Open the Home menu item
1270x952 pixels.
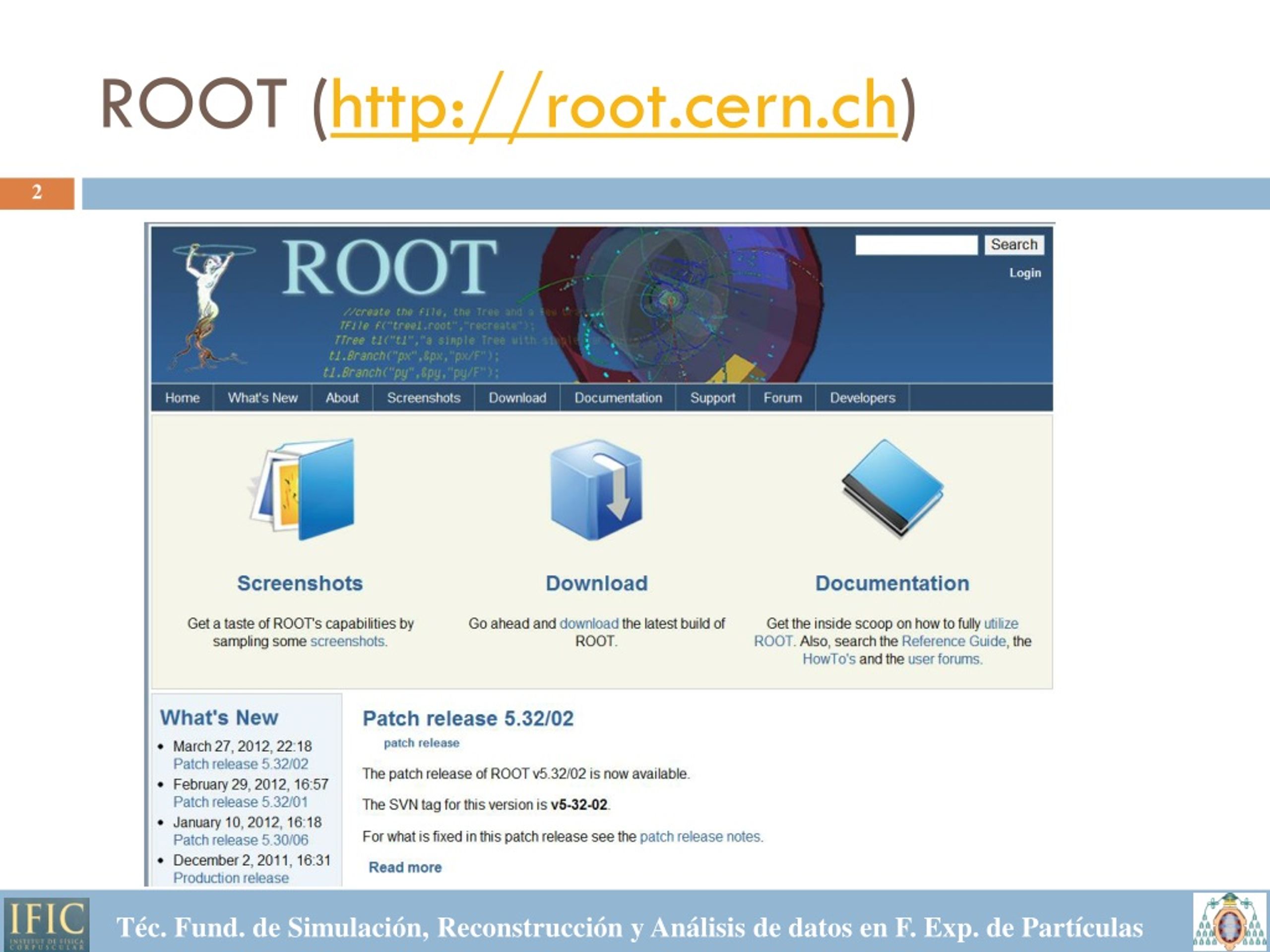coord(182,398)
